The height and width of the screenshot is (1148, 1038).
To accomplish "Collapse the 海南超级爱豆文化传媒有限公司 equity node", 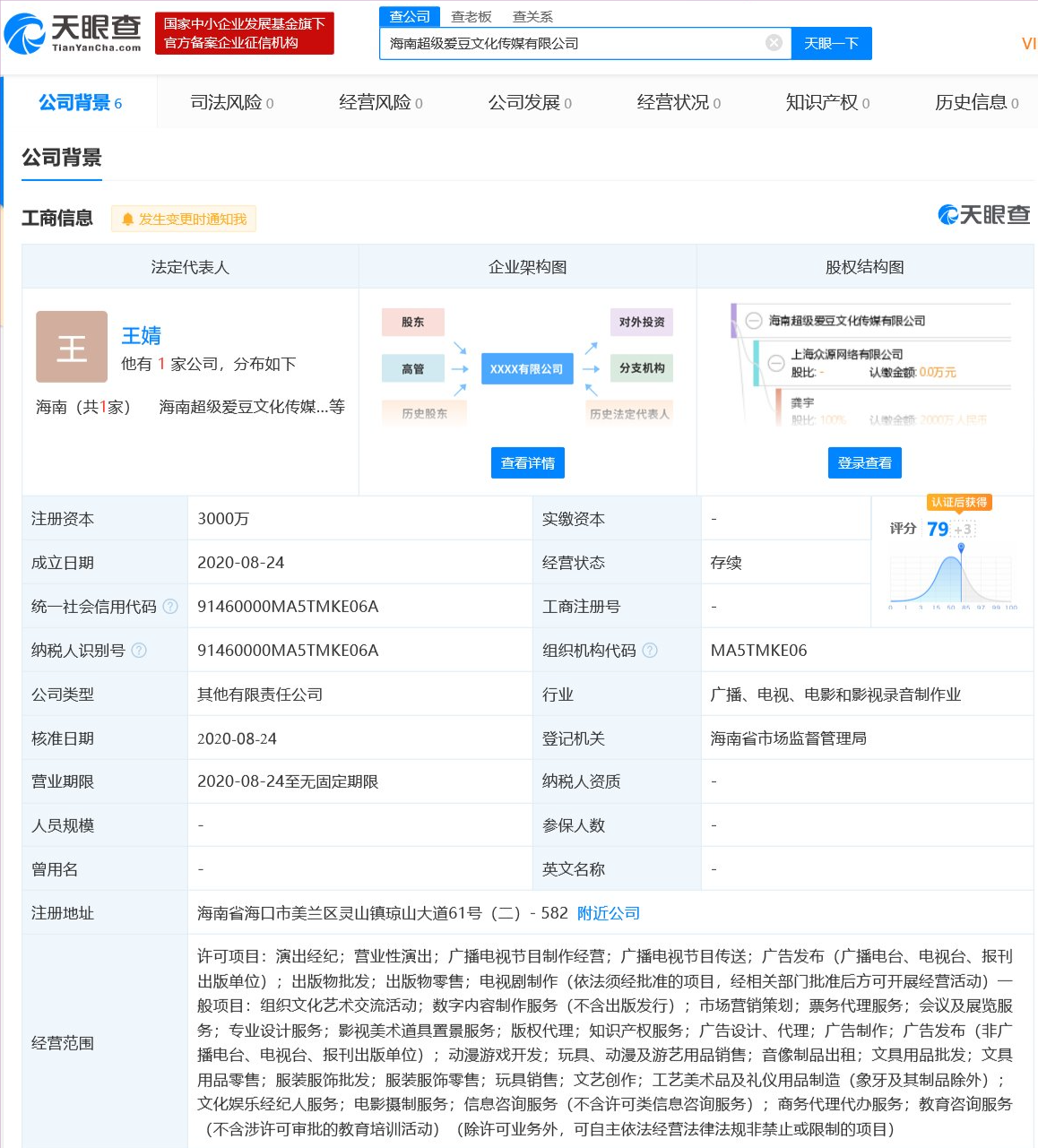I will 754,321.
